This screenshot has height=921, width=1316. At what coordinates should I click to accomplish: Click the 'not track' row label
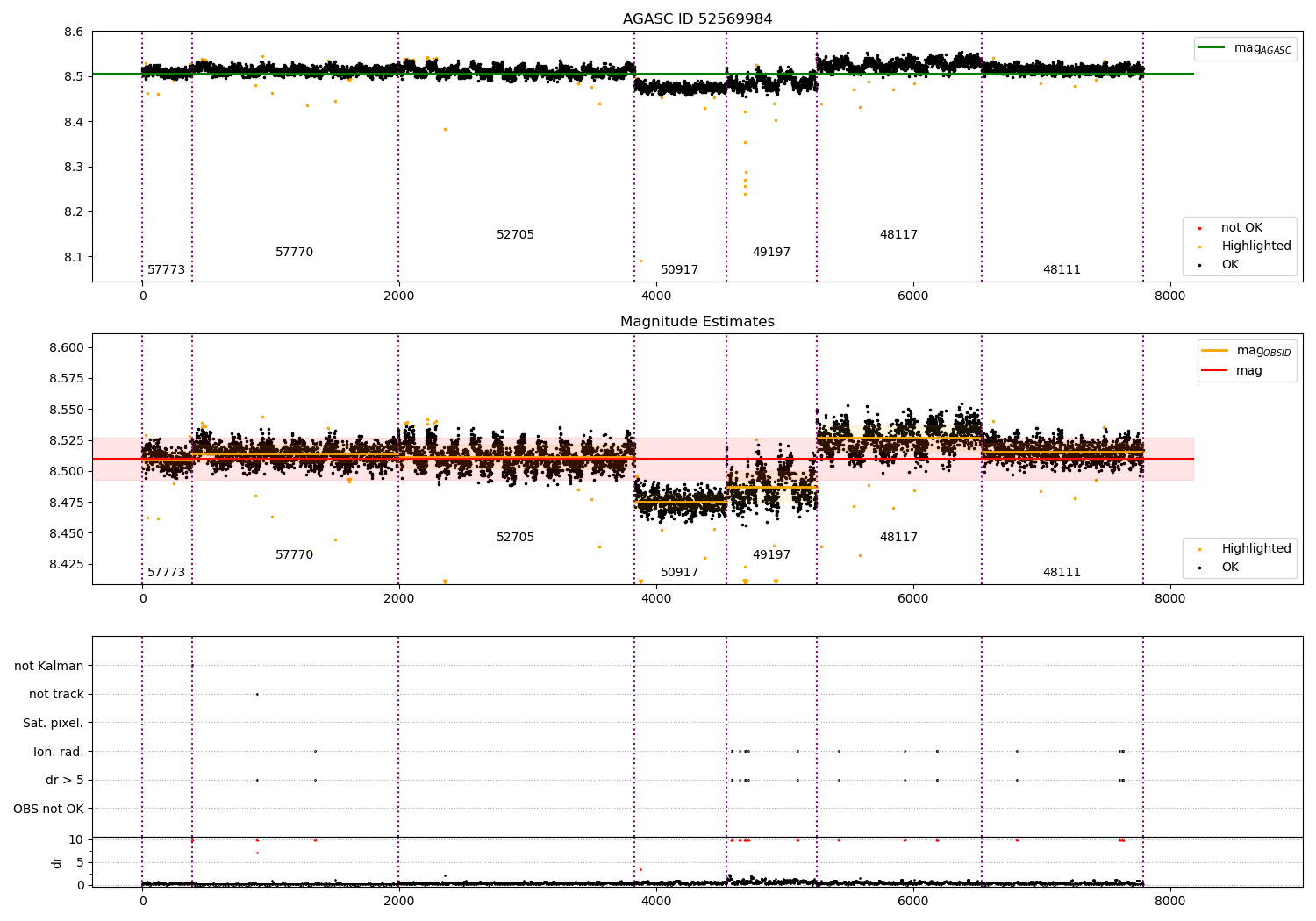pos(56,695)
